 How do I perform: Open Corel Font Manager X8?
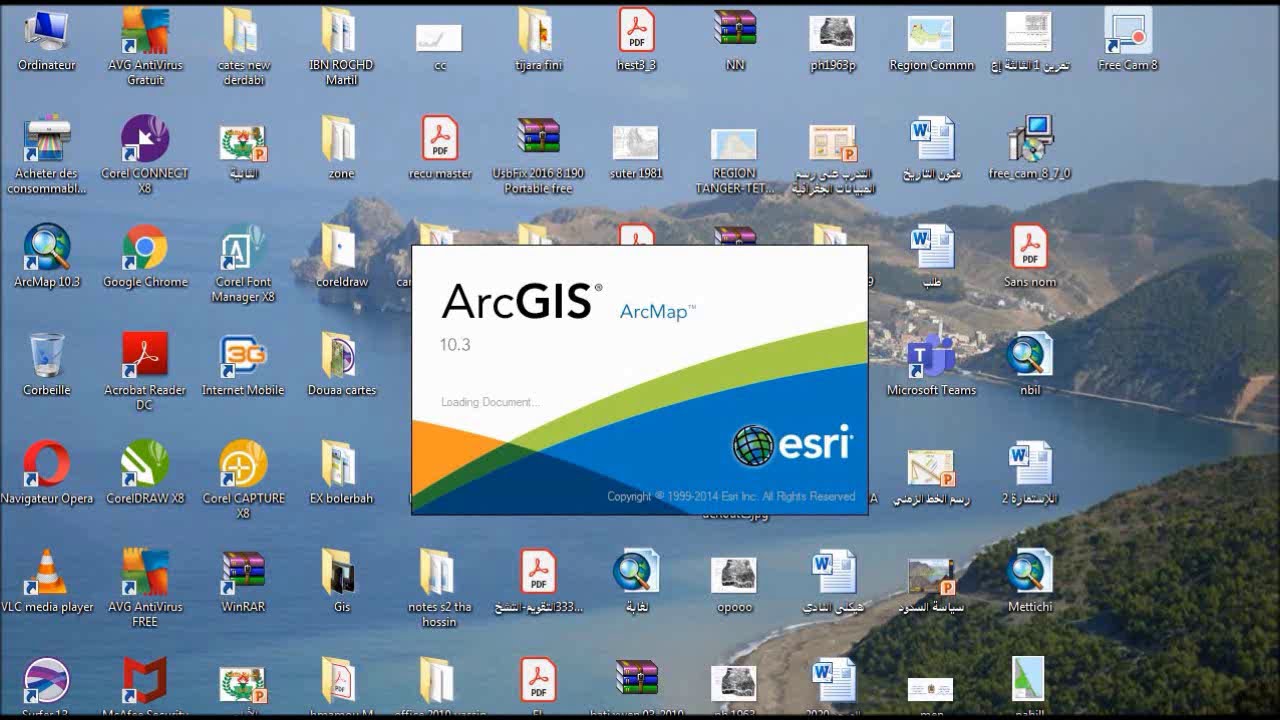click(243, 248)
